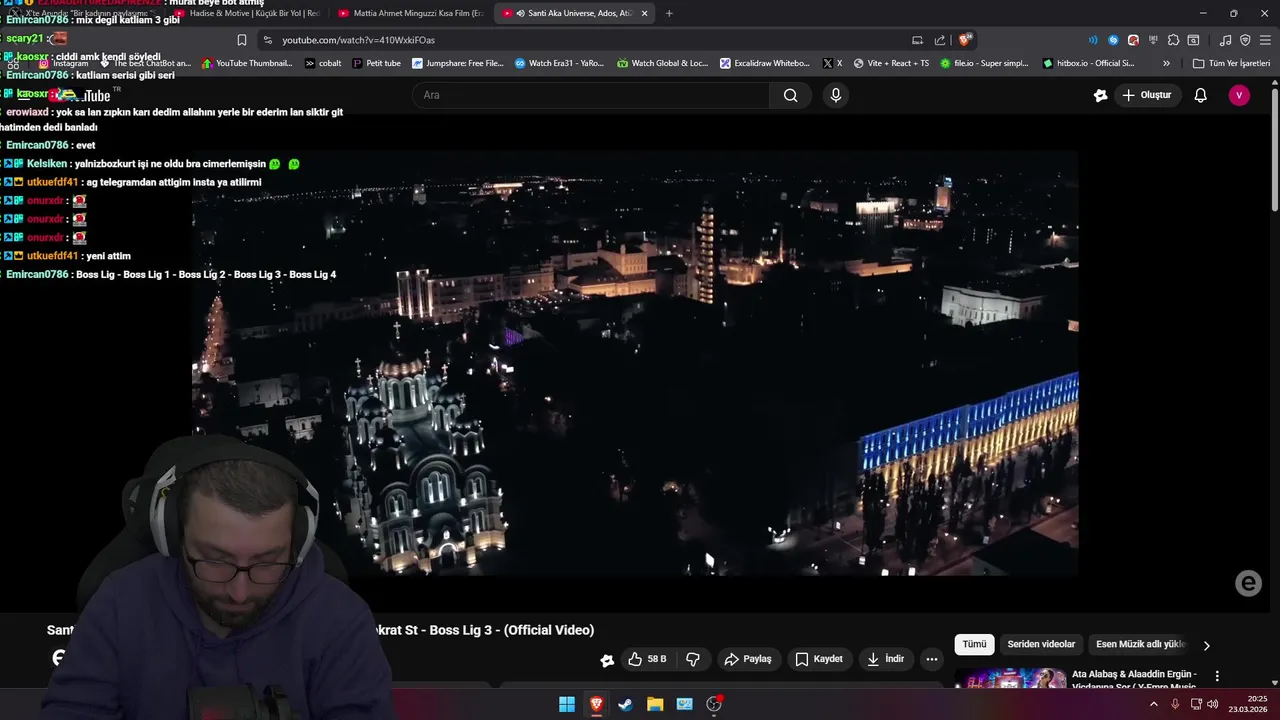Click the blue sound-wave extension icon
1280x720 pixels.
pyautogui.click(x=1093, y=40)
